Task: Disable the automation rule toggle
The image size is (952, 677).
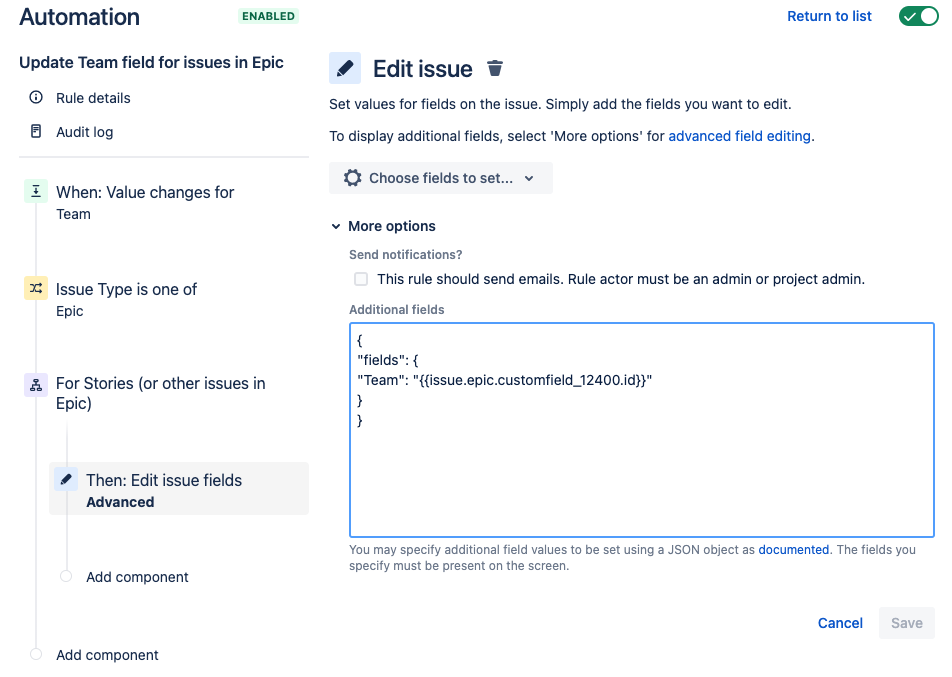Action: 917,16
